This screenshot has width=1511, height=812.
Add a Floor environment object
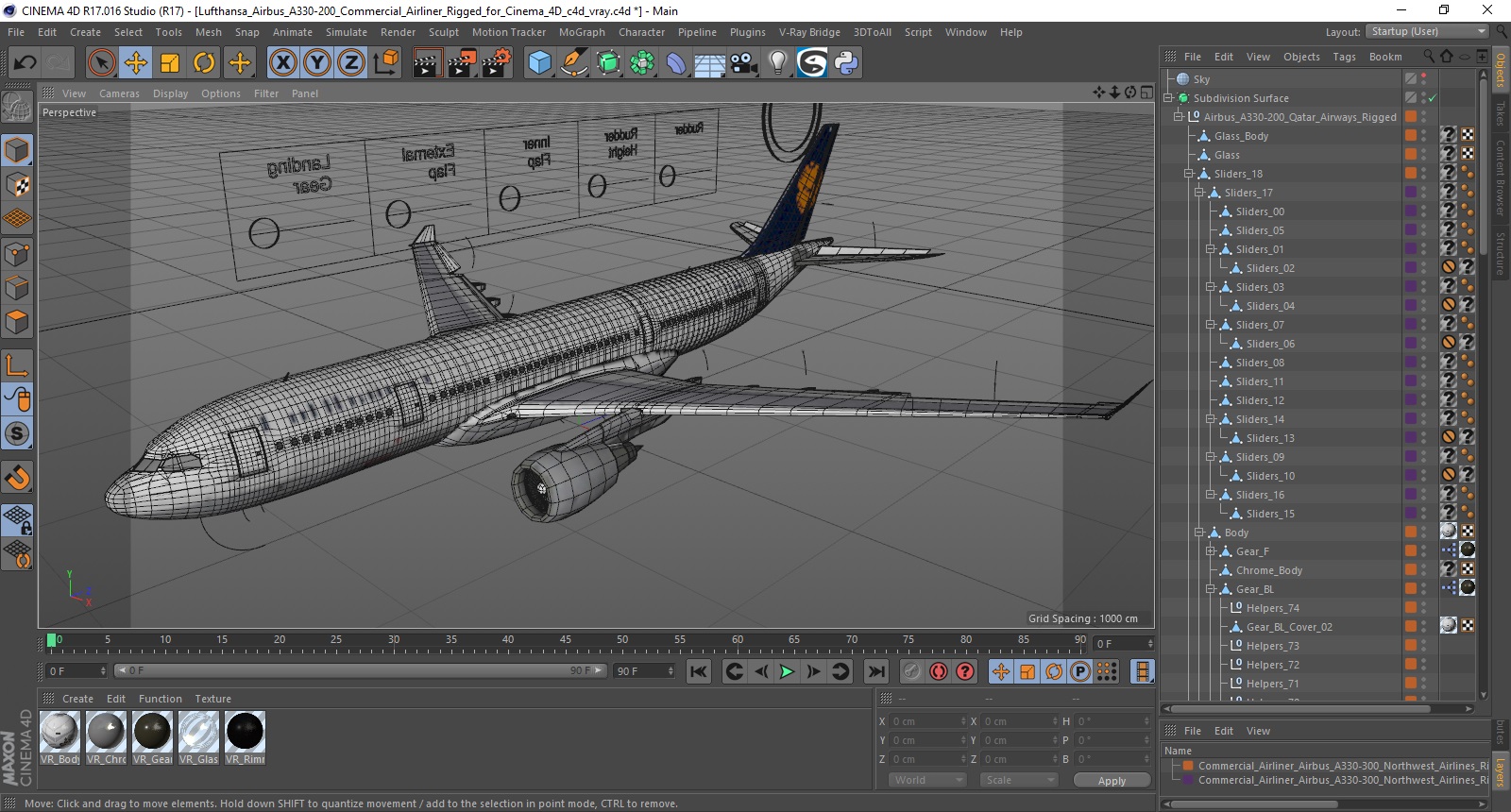pyautogui.click(x=709, y=63)
